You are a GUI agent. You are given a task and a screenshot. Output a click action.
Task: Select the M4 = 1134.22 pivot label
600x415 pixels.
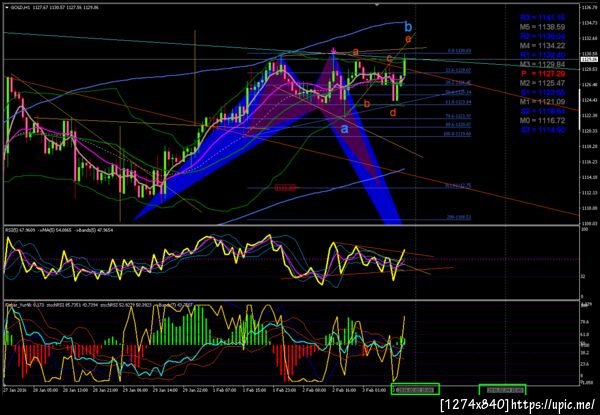542,46
